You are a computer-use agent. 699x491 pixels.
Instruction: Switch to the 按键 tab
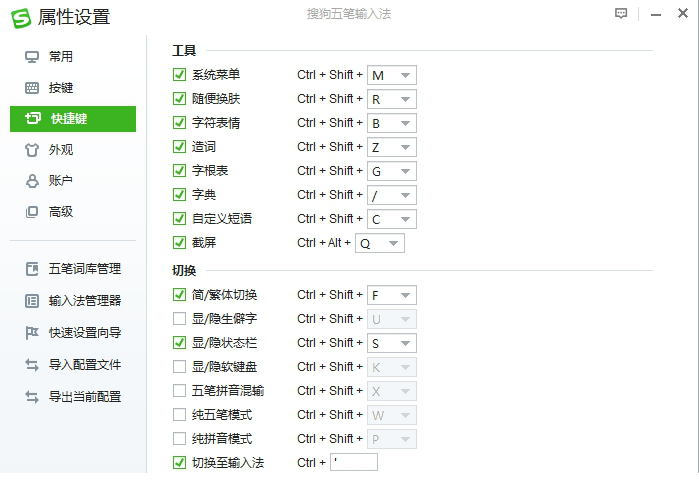coord(73,88)
